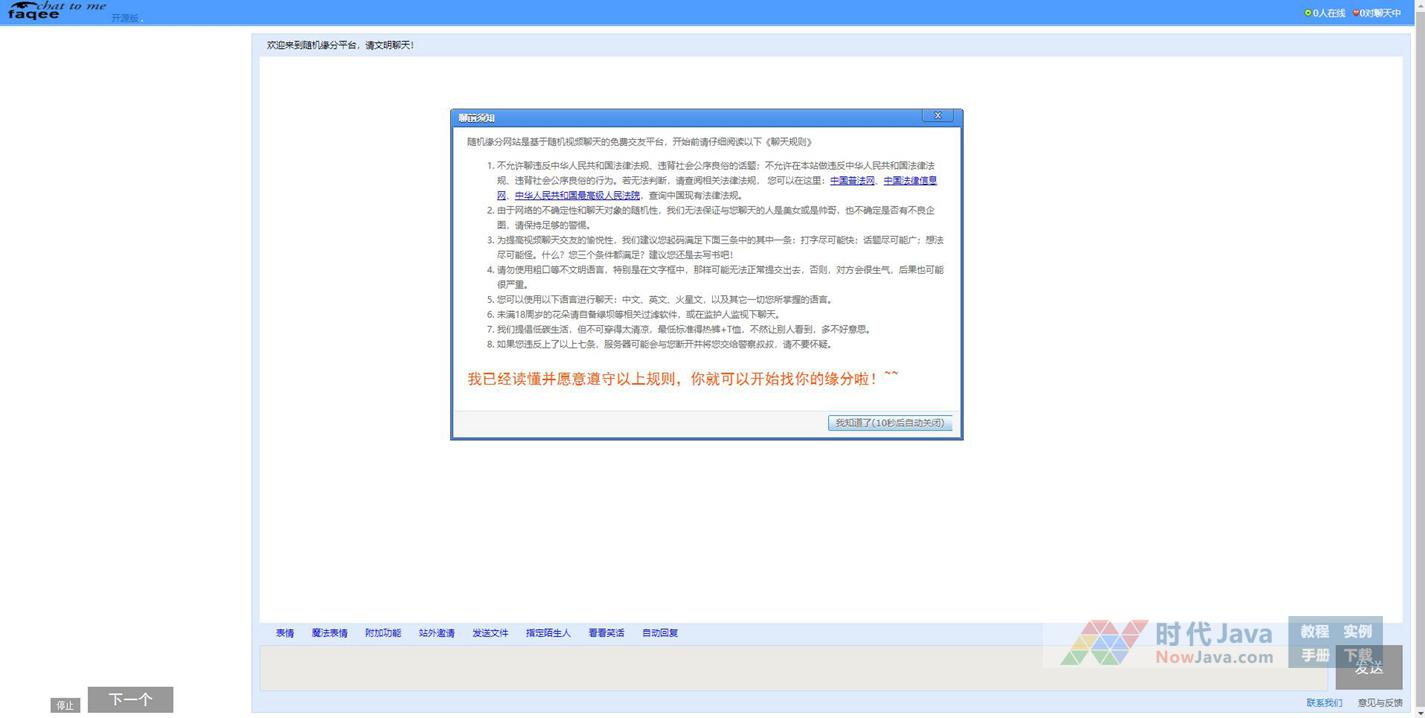Toggle 自动回复 auto reply option

coord(660,633)
